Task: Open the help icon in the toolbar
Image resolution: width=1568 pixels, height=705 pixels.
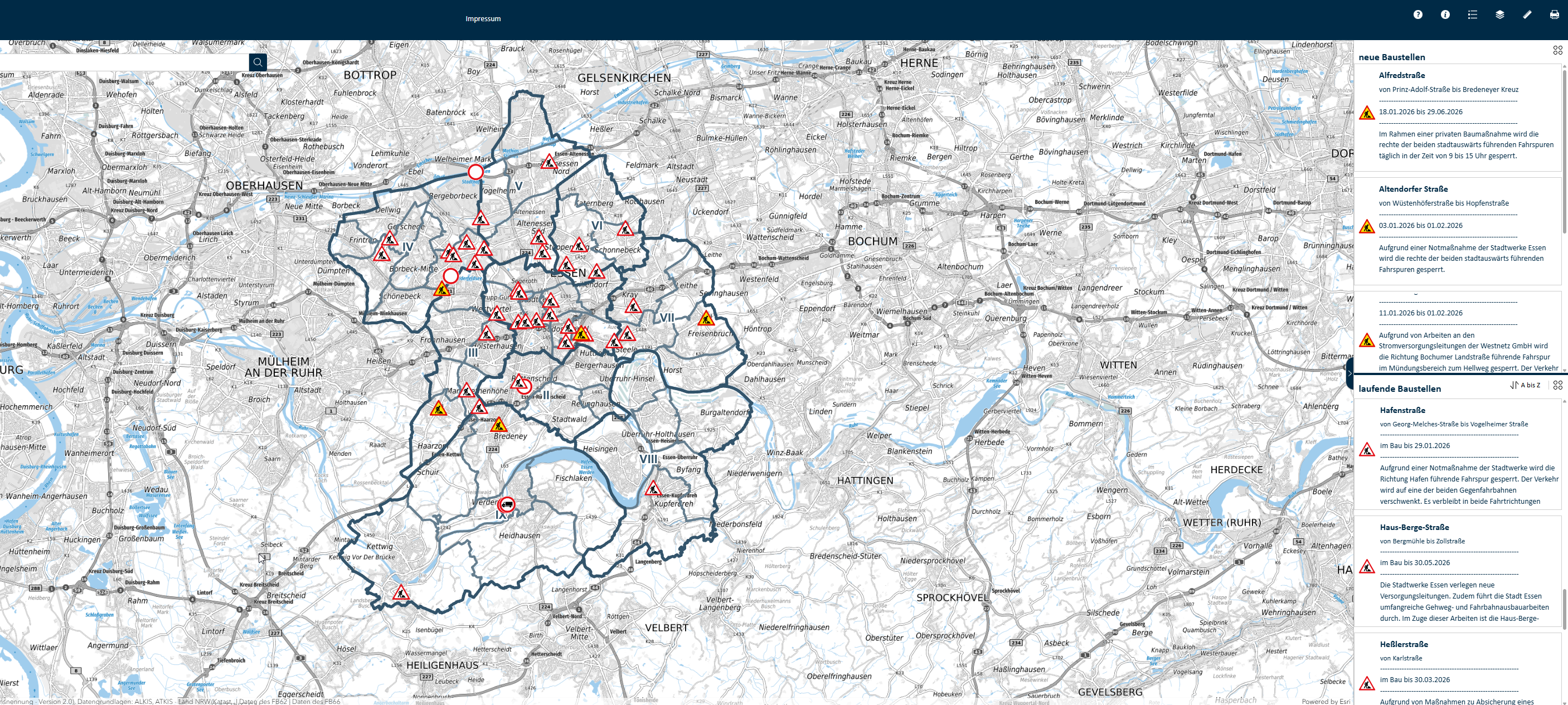Action: 1418,14
